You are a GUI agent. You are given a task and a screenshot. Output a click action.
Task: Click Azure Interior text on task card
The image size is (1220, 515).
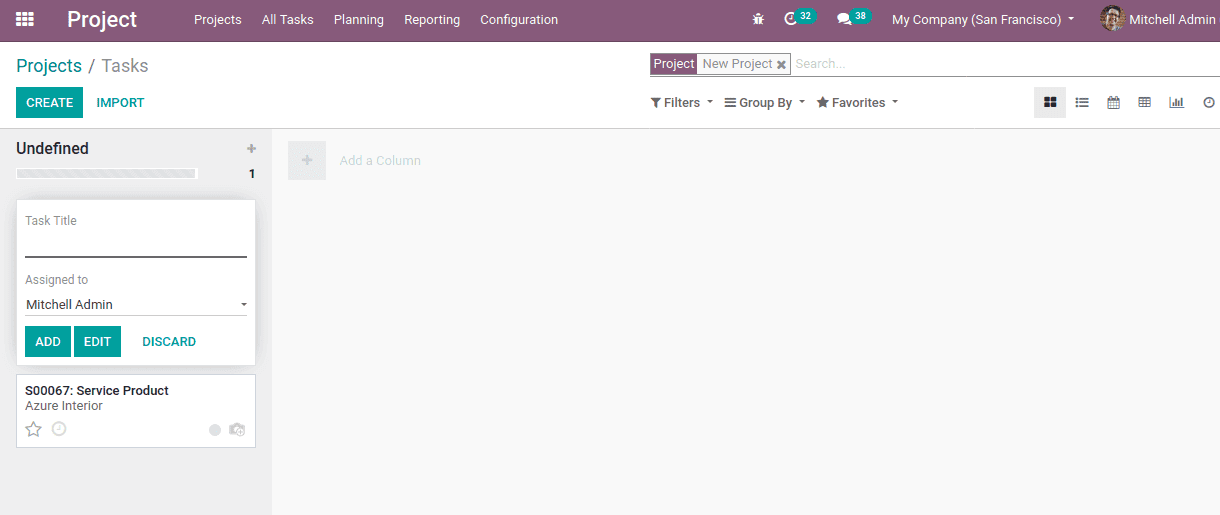64,406
